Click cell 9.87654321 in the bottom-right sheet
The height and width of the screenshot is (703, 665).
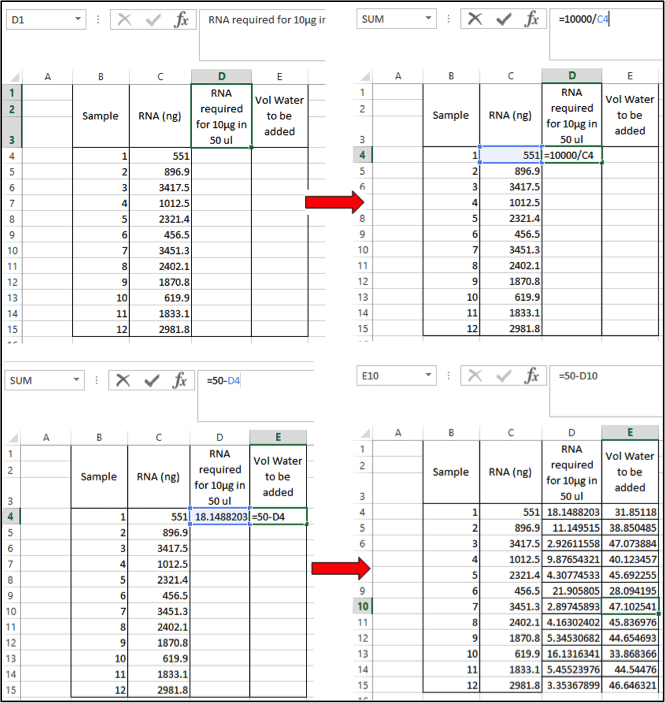572,559
